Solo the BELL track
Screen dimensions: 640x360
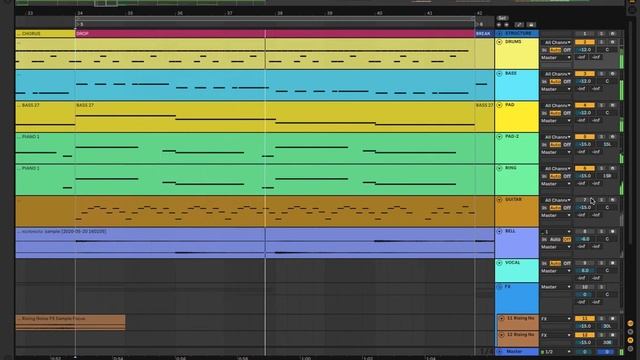pos(601,231)
